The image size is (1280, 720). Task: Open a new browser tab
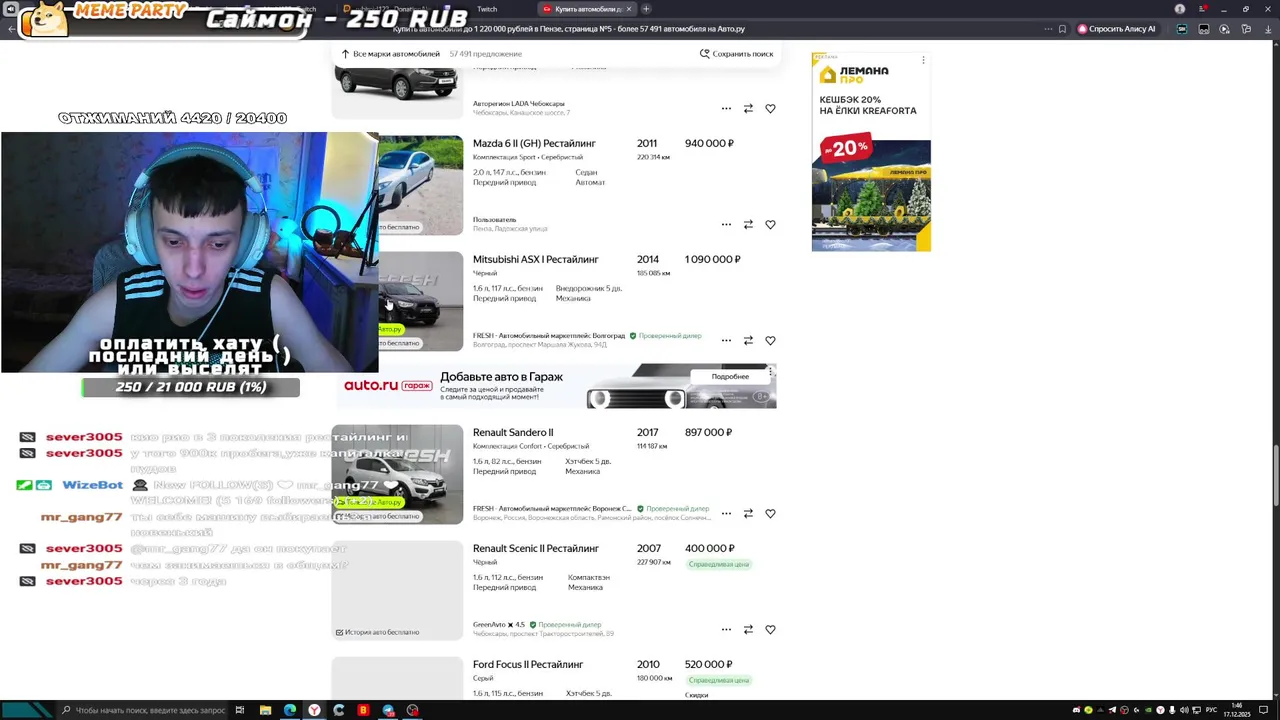(646, 9)
